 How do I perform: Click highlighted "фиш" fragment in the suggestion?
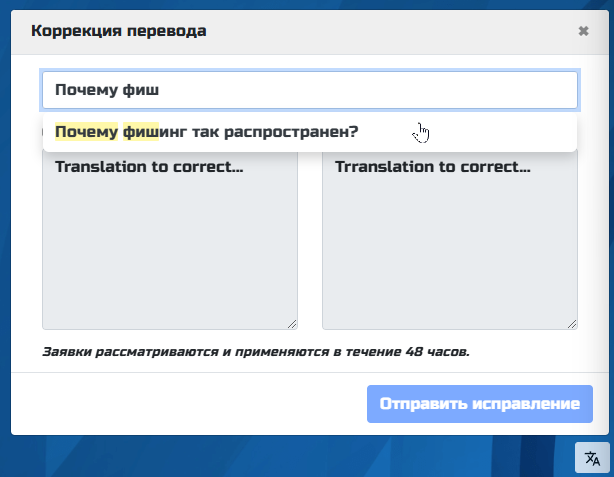[140, 132]
